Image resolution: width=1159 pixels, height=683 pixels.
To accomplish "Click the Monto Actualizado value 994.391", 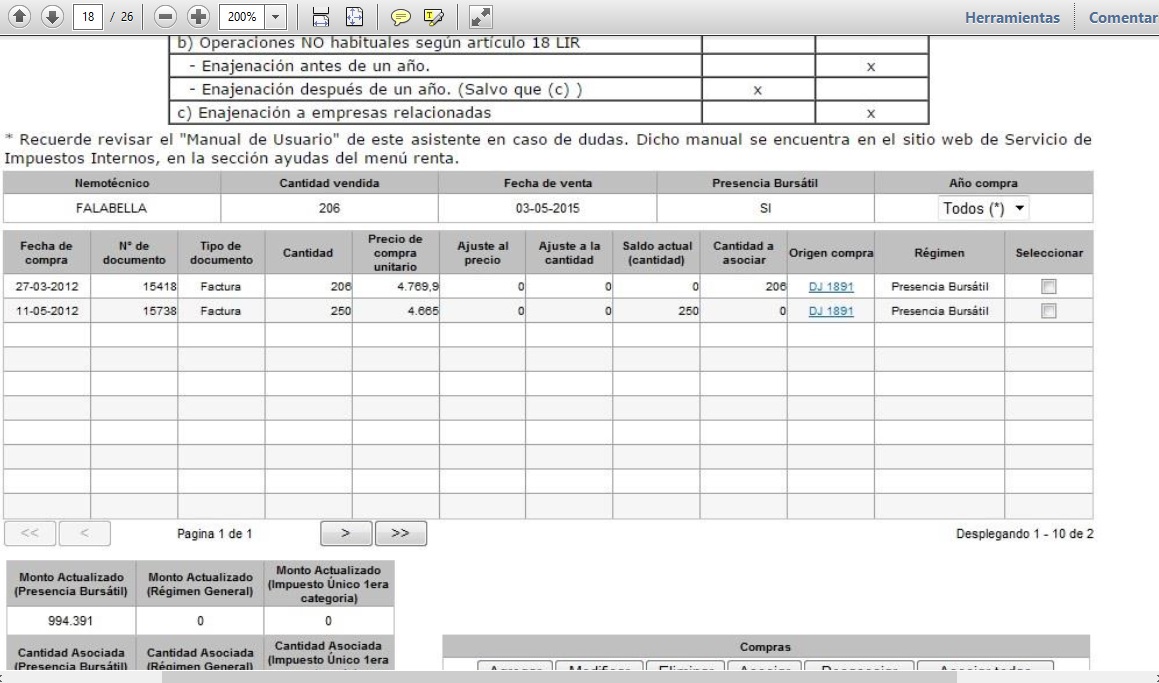I will (71, 621).
